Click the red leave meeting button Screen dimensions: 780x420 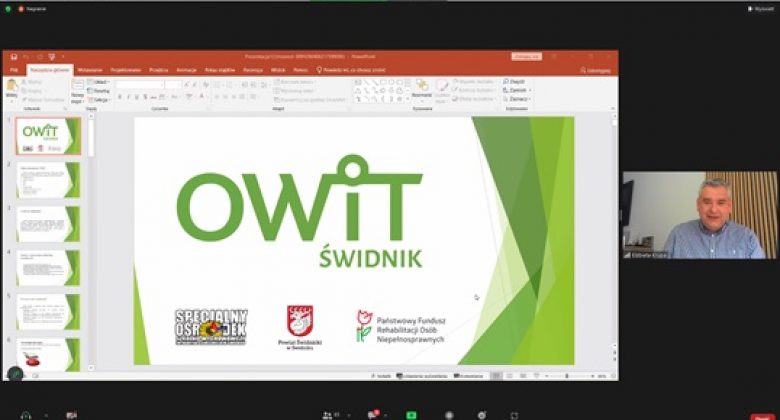coord(761,416)
